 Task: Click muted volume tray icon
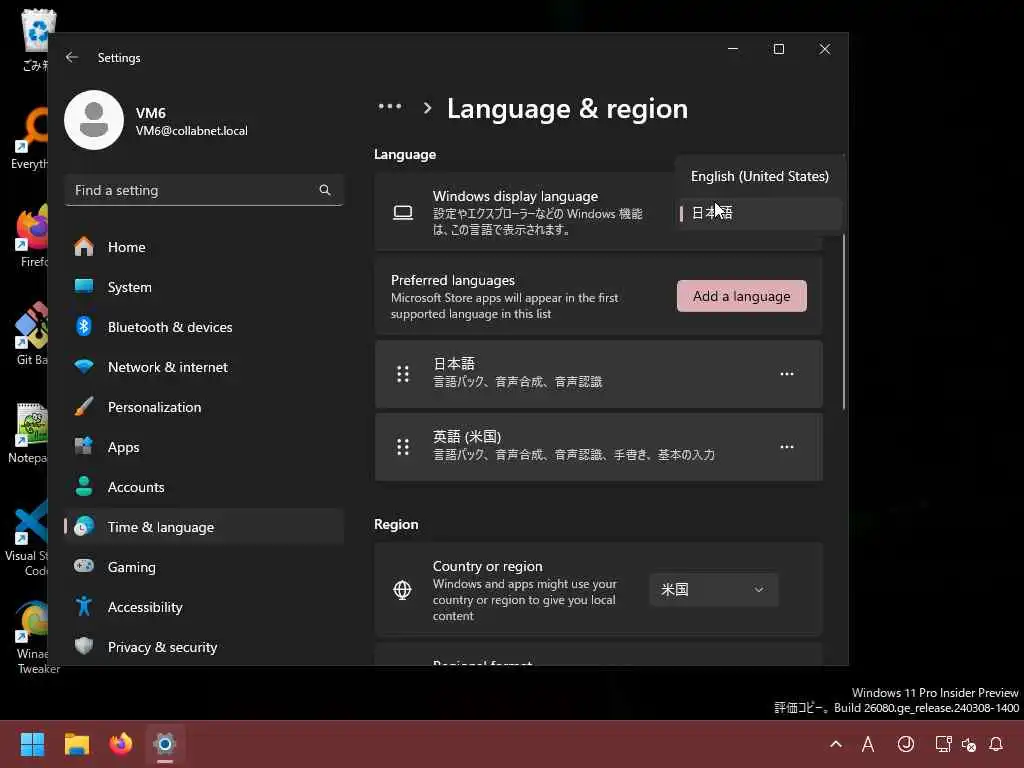point(969,744)
